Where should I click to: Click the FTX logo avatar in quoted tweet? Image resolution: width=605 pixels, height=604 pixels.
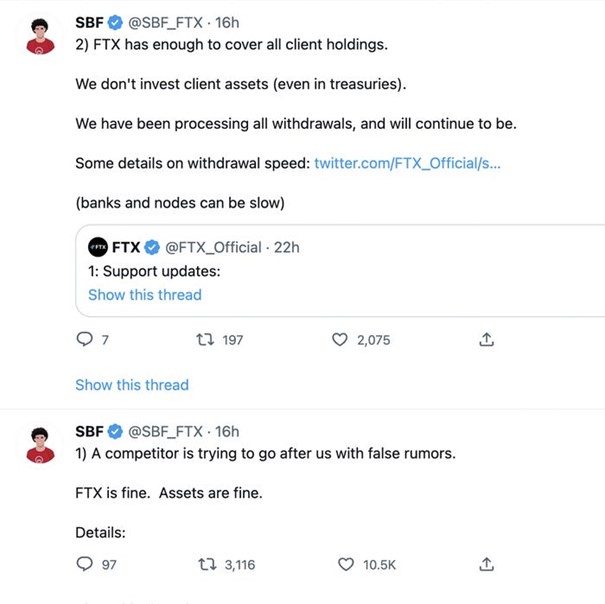click(98, 247)
